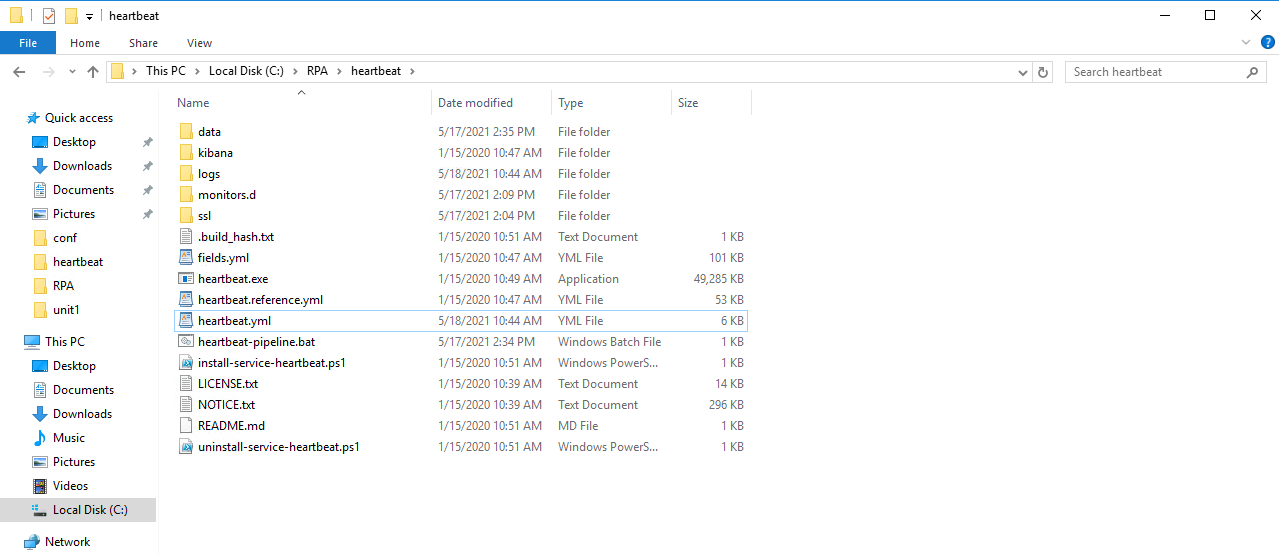Expand chevron after This PC in address bar
Image resolution: width=1279 pixels, height=555 pixels.
(x=197, y=72)
